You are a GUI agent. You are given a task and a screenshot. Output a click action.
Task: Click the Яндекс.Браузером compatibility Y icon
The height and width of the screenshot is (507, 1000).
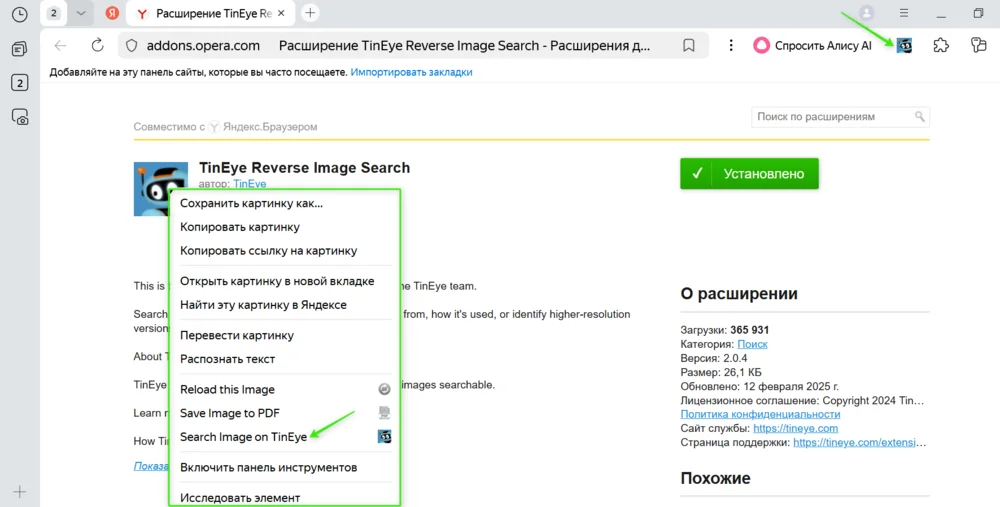point(214,126)
